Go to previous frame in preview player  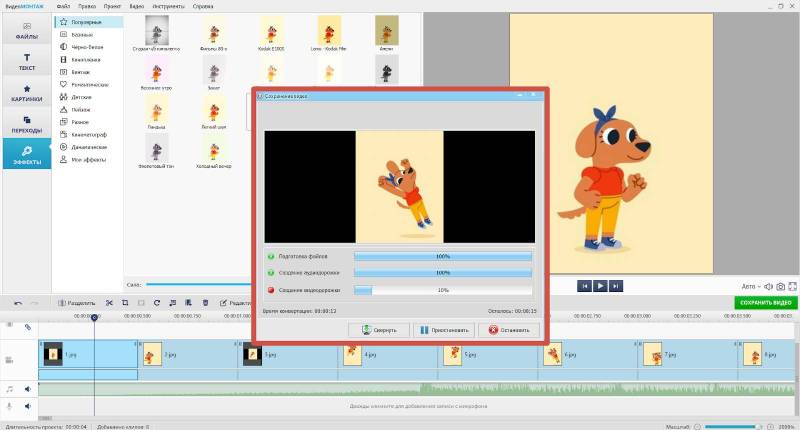[x=584, y=286]
